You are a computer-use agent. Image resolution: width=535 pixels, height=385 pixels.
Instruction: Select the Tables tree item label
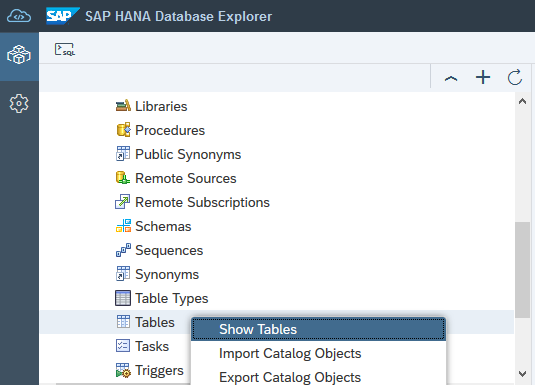tap(155, 323)
